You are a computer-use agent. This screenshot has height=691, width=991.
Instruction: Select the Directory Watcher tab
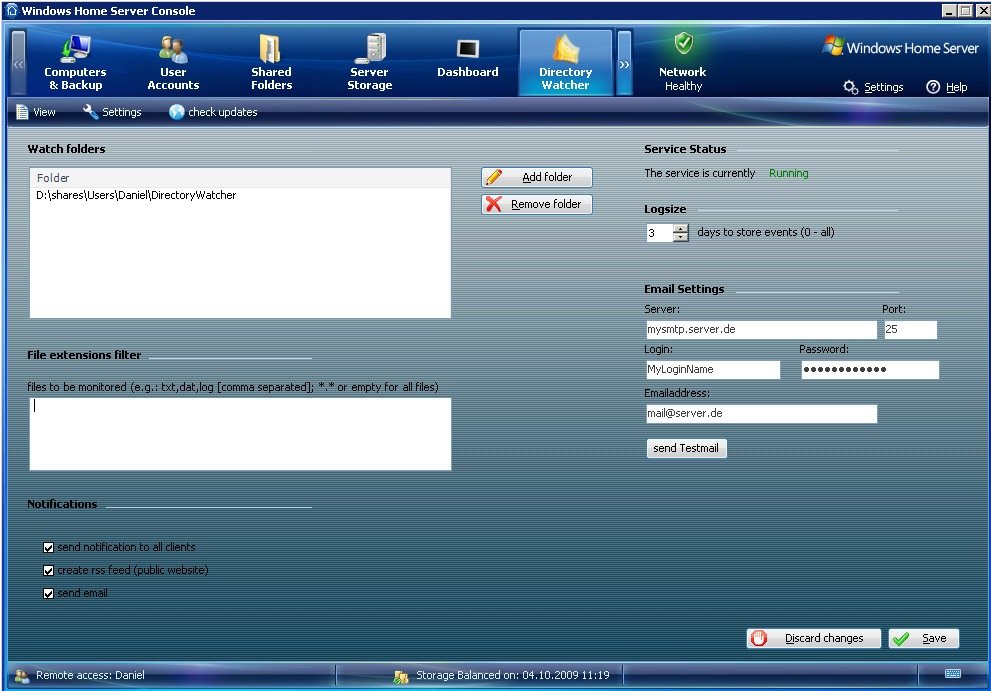[566, 63]
